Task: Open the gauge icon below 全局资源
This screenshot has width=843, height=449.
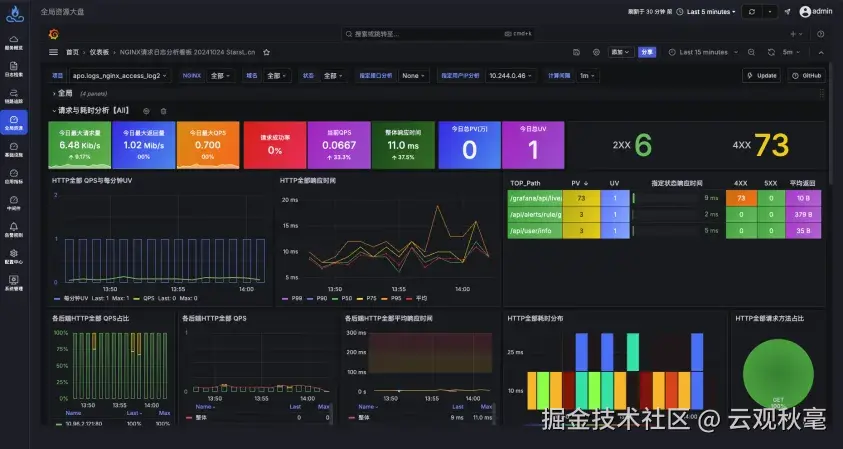Action: tap(14, 149)
